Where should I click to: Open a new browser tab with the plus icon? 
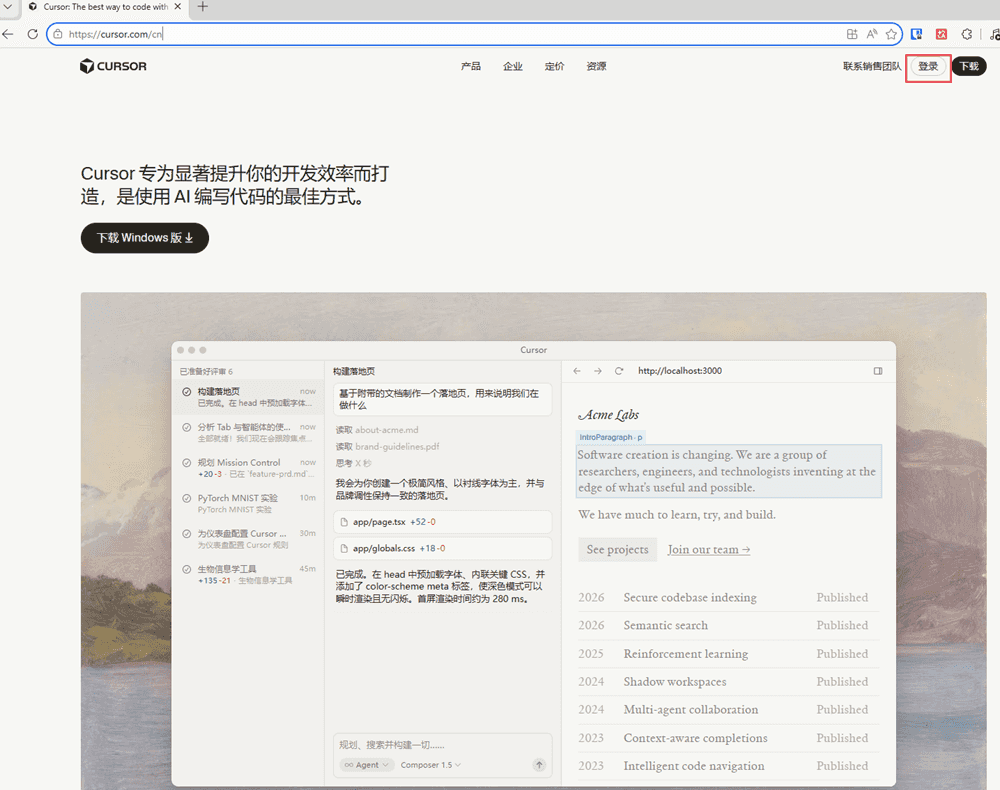click(203, 7)
